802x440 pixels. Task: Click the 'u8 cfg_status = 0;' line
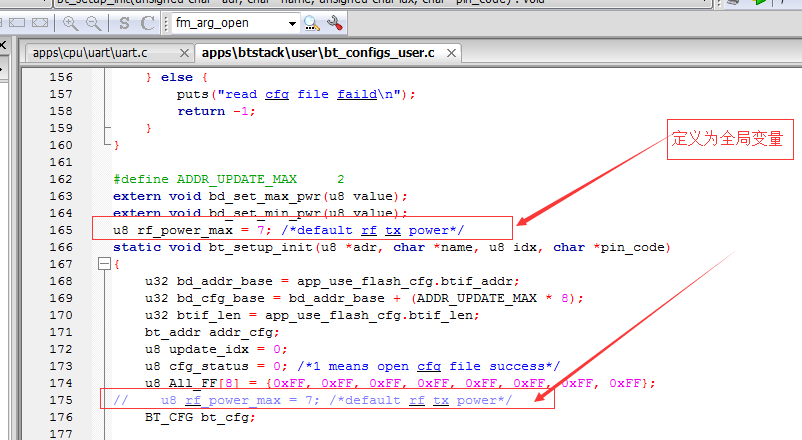click(x=352, y=366)
